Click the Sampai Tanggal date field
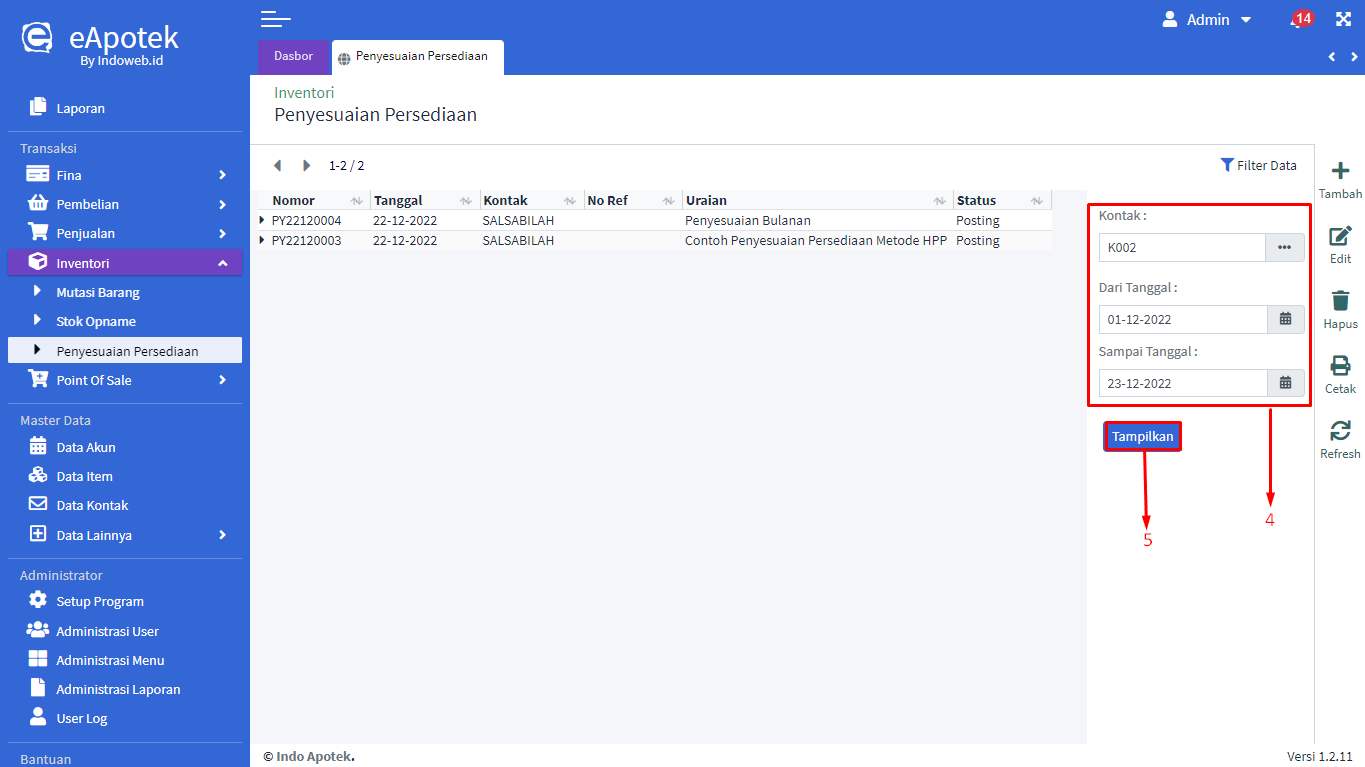This screenshot has width=1365, height=767. pyautogui.click(x=1183, y=384)
